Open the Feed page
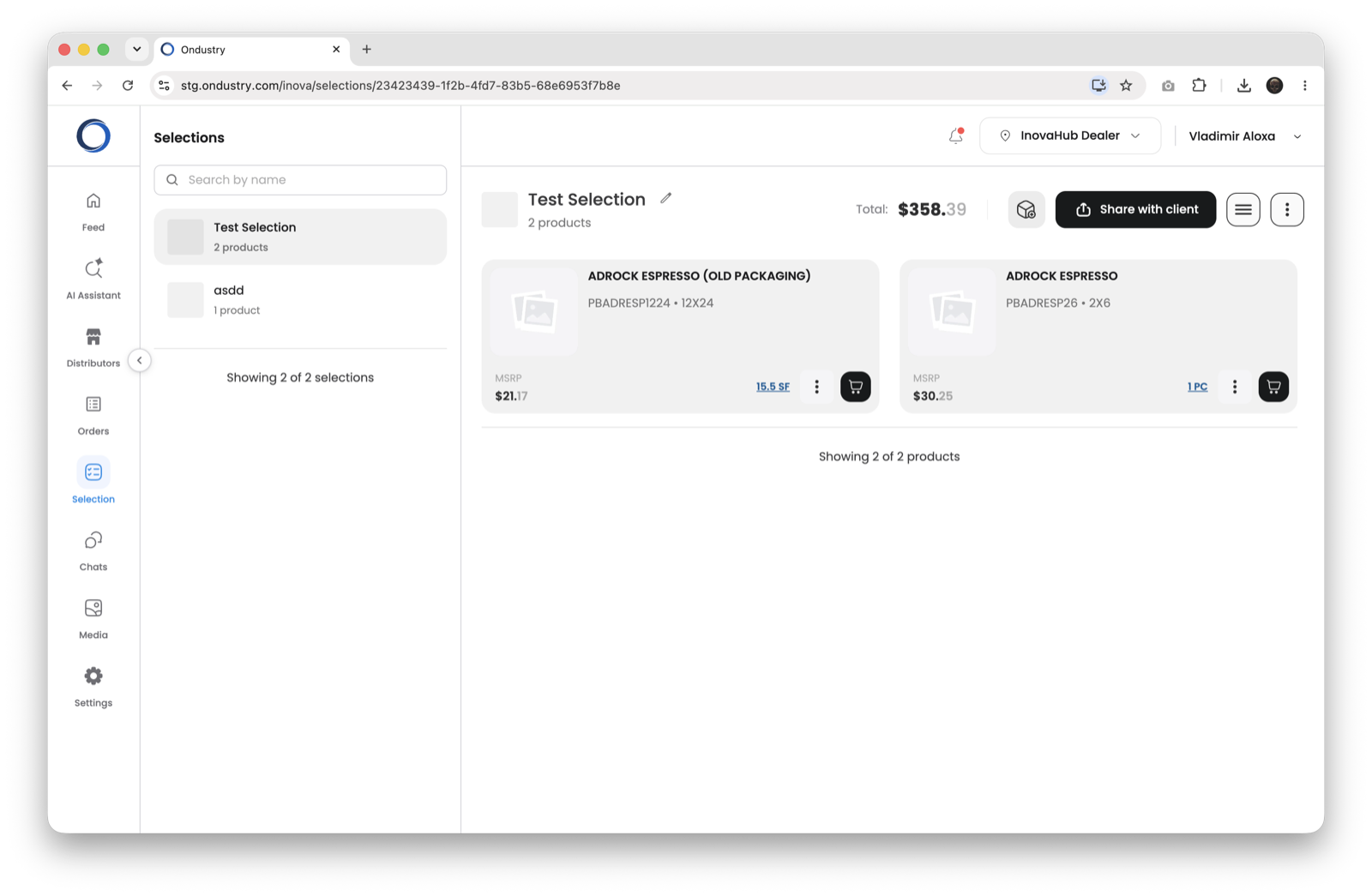Screen dimensions: 1372x896 pos(93,211)
